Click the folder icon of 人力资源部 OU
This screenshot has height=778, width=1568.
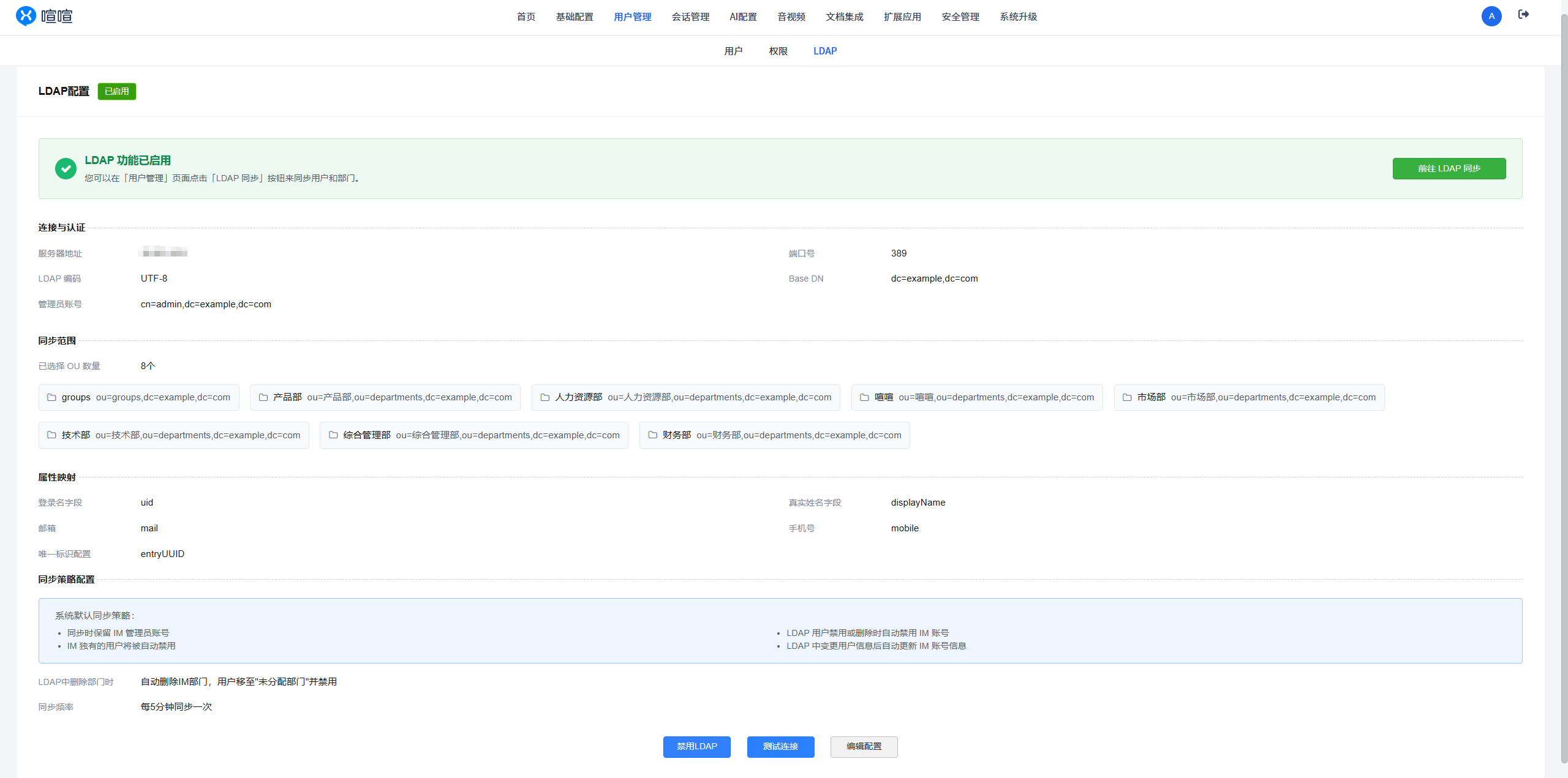[545, 398]
